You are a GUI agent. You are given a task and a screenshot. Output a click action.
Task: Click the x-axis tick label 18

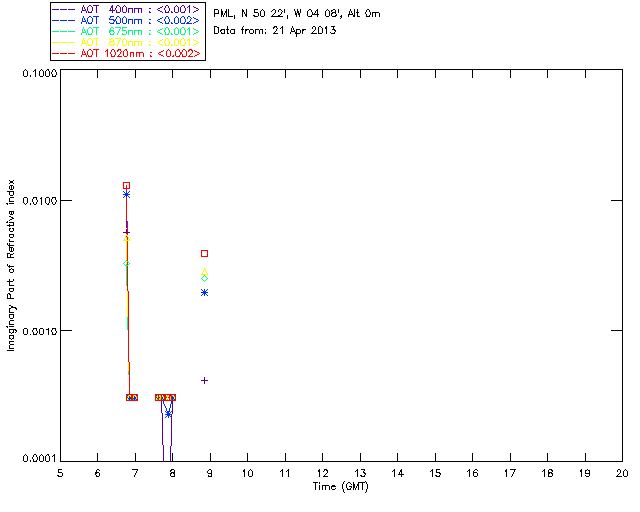(547, 473)
